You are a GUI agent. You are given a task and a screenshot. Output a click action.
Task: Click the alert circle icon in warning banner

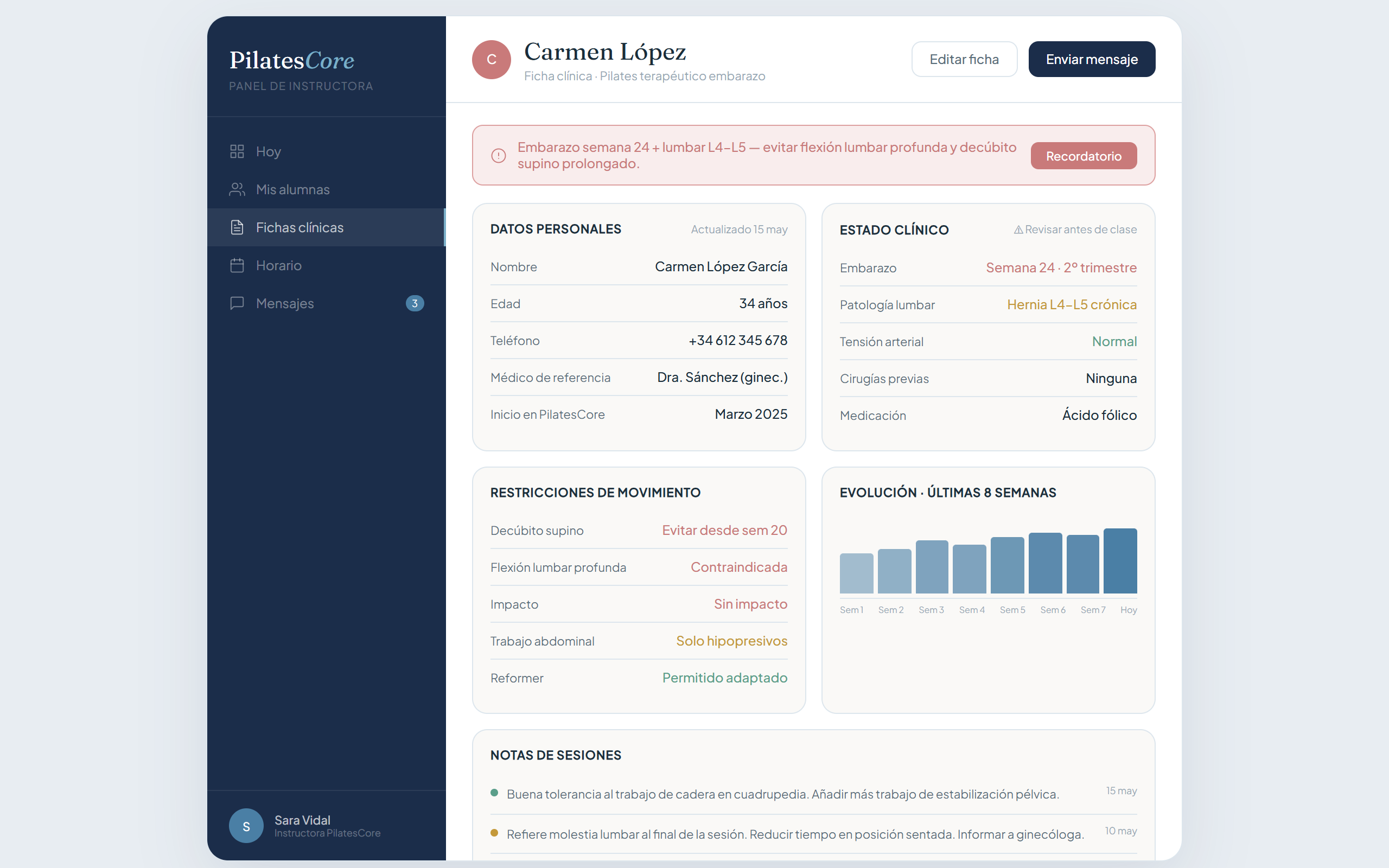click(x=498, y=156)
